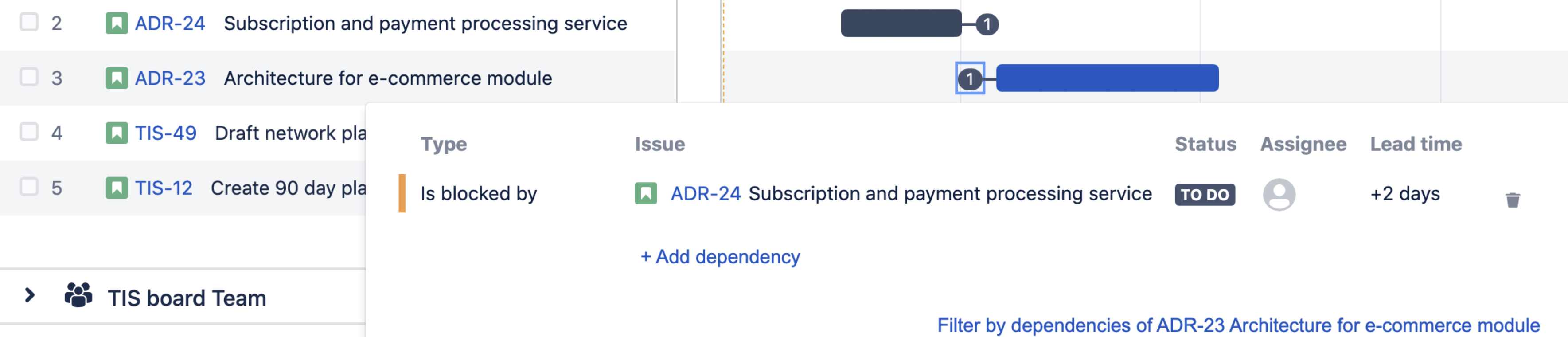Check the box for row 4
Screen dimensions: 1568x337
(x=29, y=132)
